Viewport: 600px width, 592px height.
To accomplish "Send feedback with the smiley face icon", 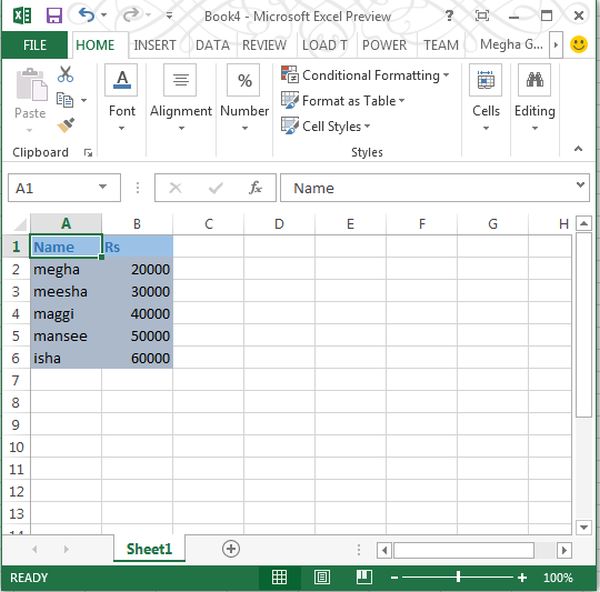I will (x=579, y=44).
